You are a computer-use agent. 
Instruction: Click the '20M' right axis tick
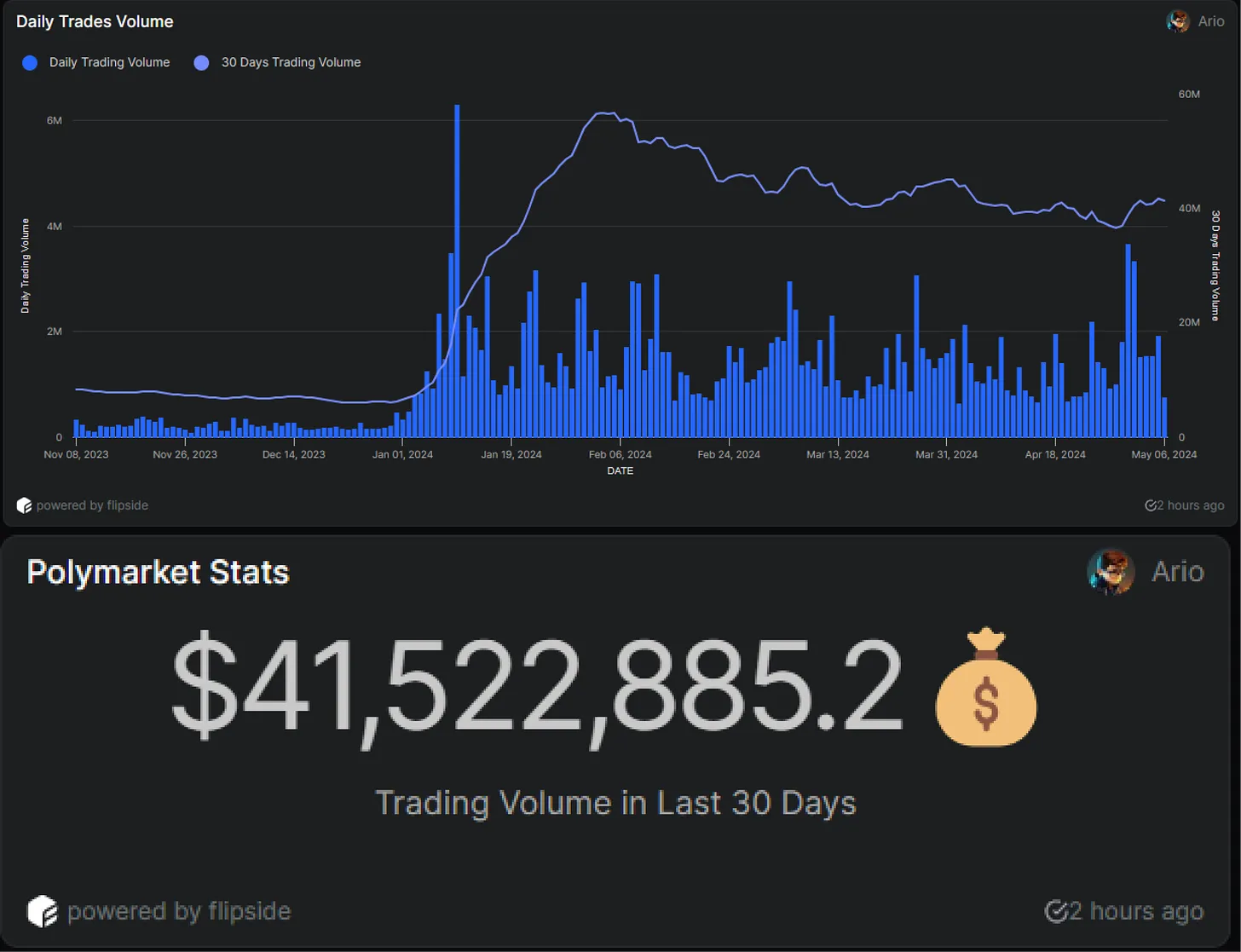click(x=1189, y=322)
